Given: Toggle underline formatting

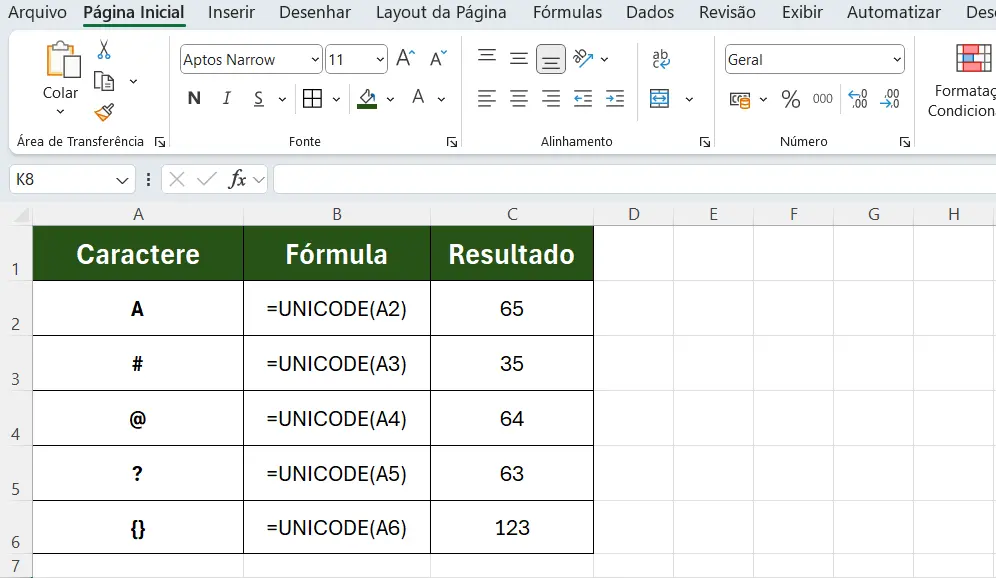Looking at the screenshot, I should 258,98.
